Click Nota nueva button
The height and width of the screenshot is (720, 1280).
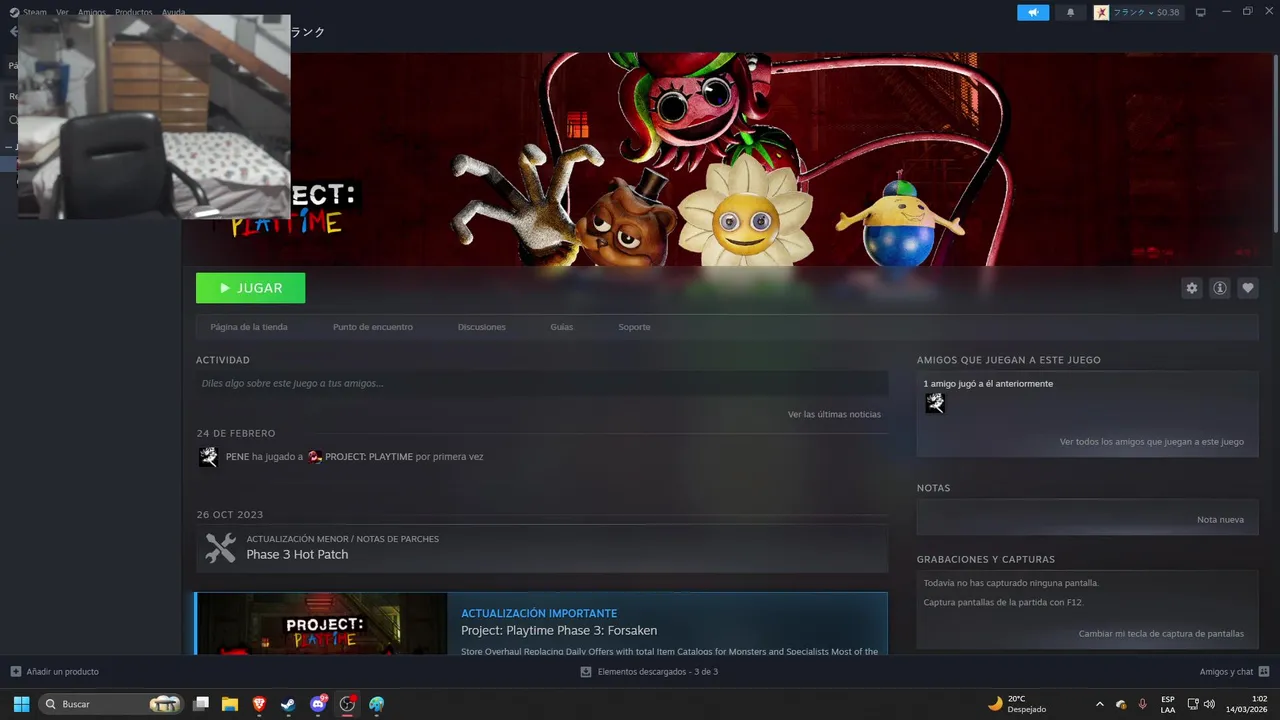click(x=1220, y=520)
